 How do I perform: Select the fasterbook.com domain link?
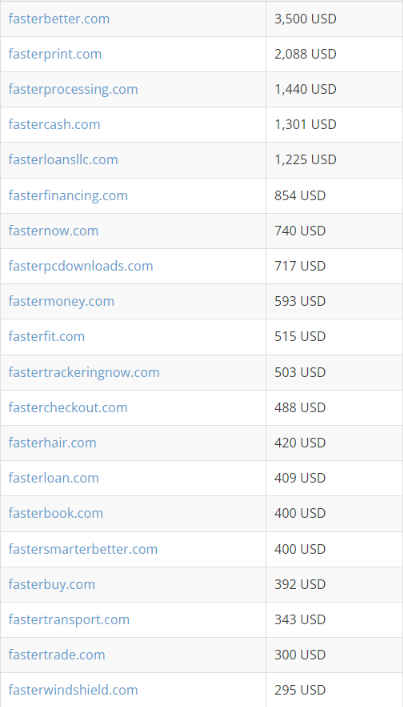pyautogui.click(x=55, y=513)
